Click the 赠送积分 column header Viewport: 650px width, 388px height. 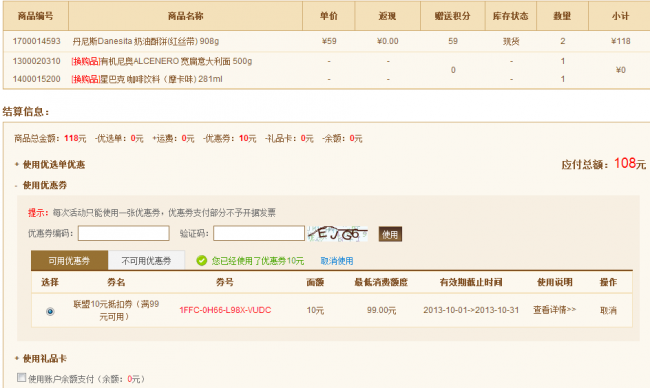(452, 16)
